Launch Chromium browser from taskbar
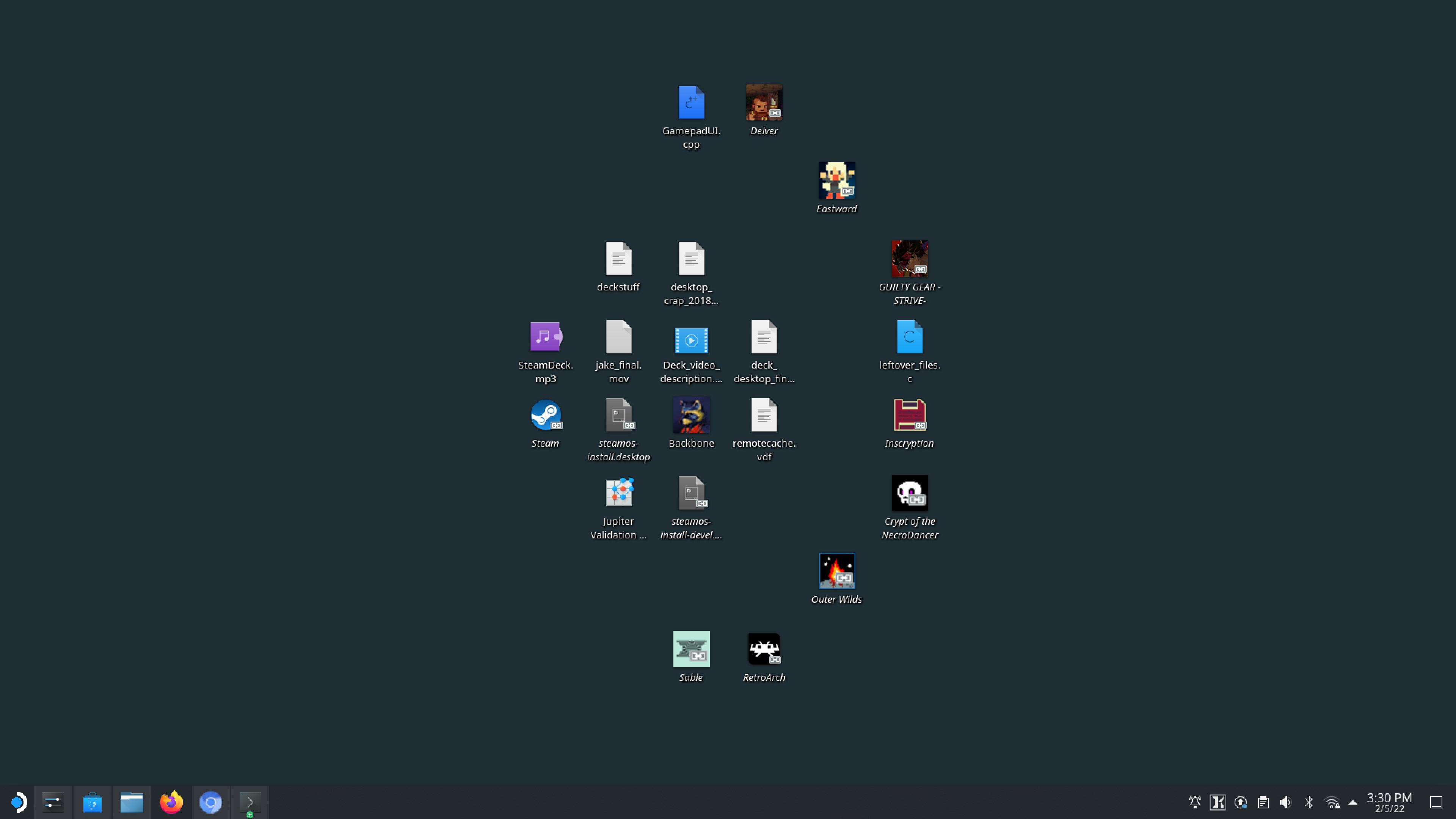The width and height of the screenshot is (1456, 819). 211,802
